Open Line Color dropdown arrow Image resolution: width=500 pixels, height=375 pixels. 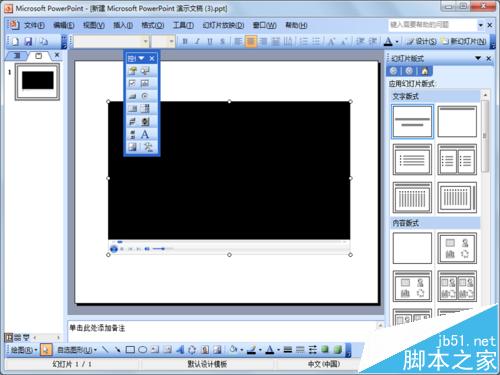260,350
